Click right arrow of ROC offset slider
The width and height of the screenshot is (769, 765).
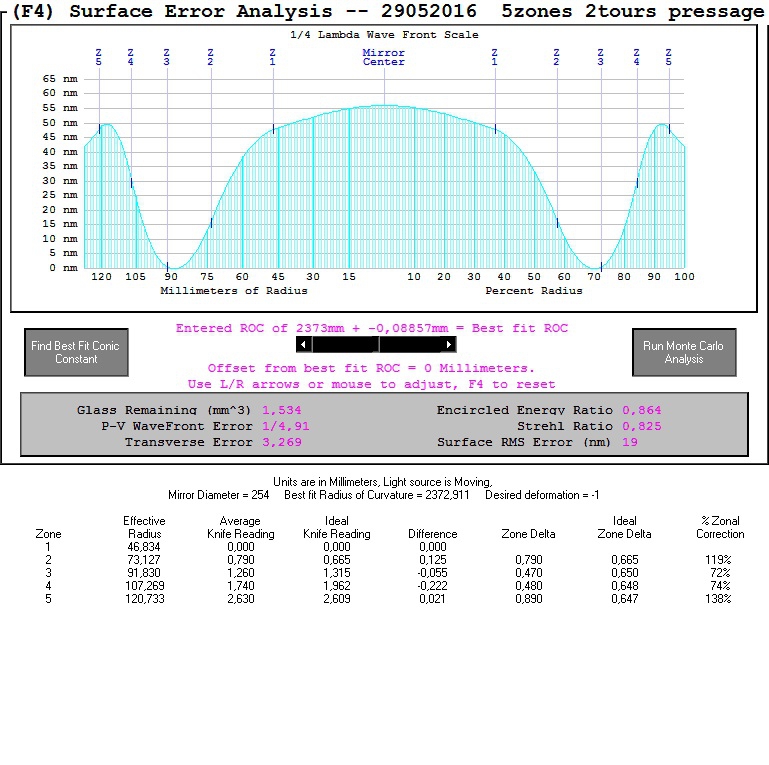[449, 345]
